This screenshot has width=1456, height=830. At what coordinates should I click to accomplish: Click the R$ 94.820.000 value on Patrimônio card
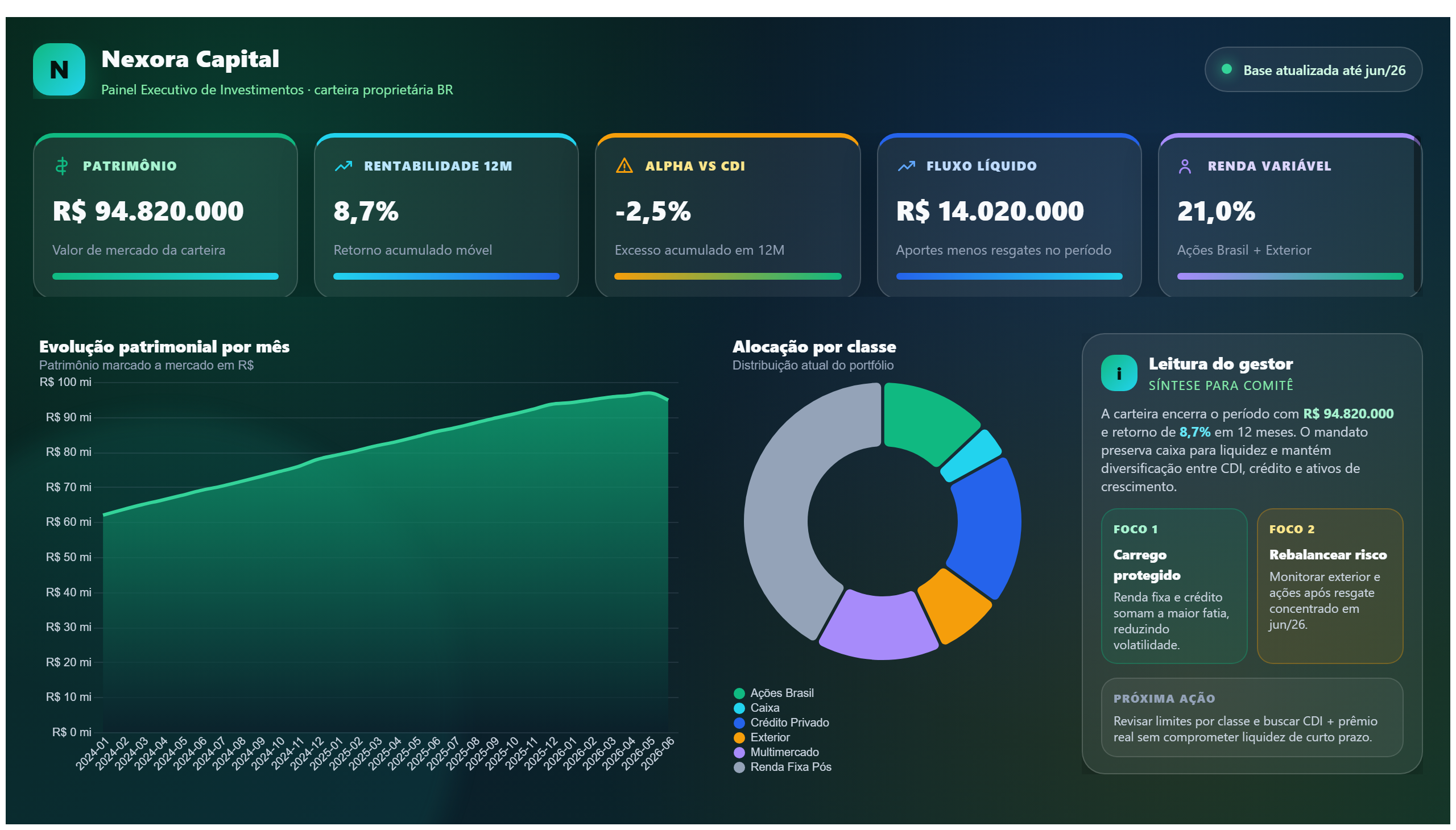tap(148, 211)
